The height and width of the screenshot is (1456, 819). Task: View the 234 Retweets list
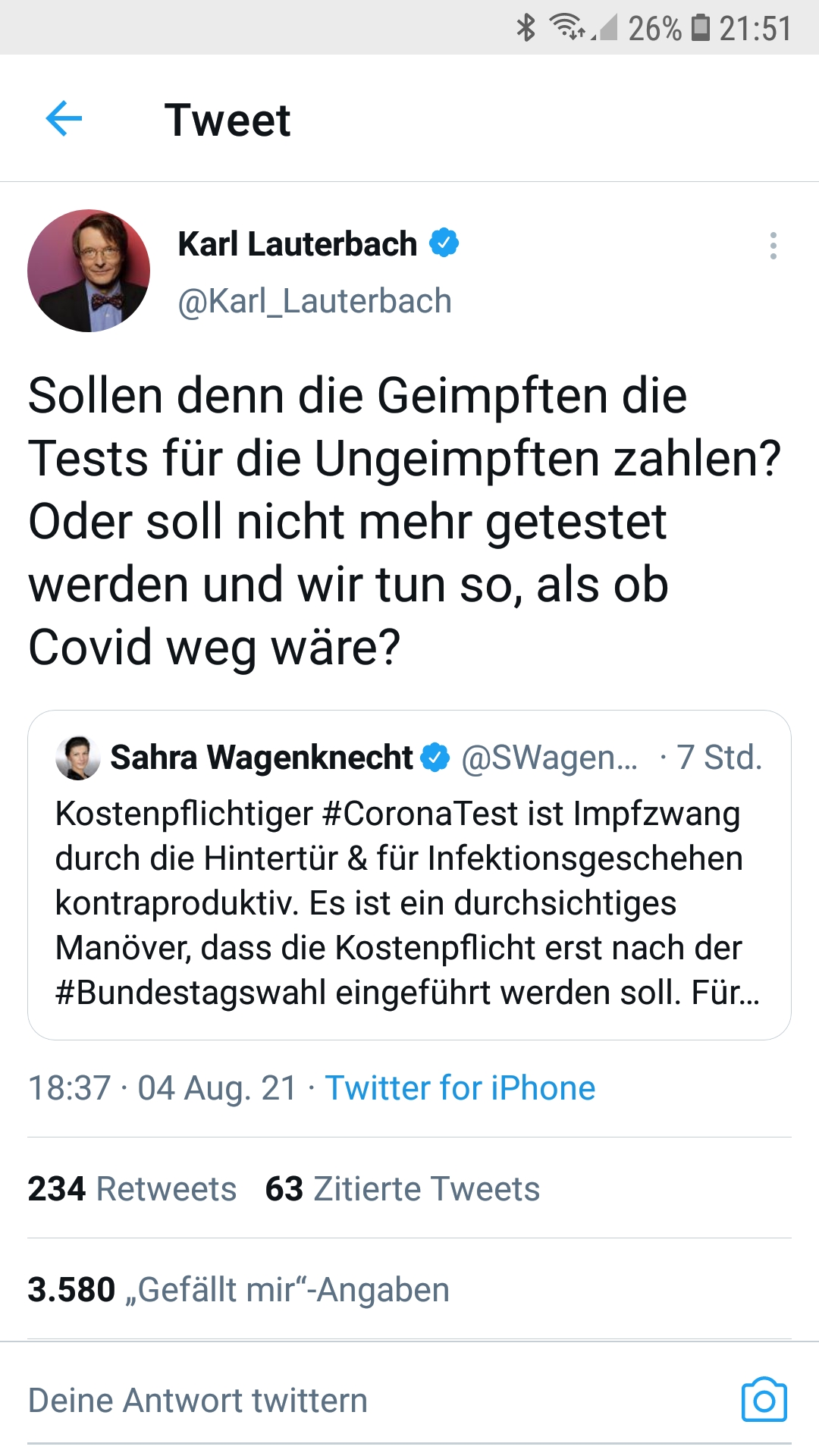(x=132, y=1188)
